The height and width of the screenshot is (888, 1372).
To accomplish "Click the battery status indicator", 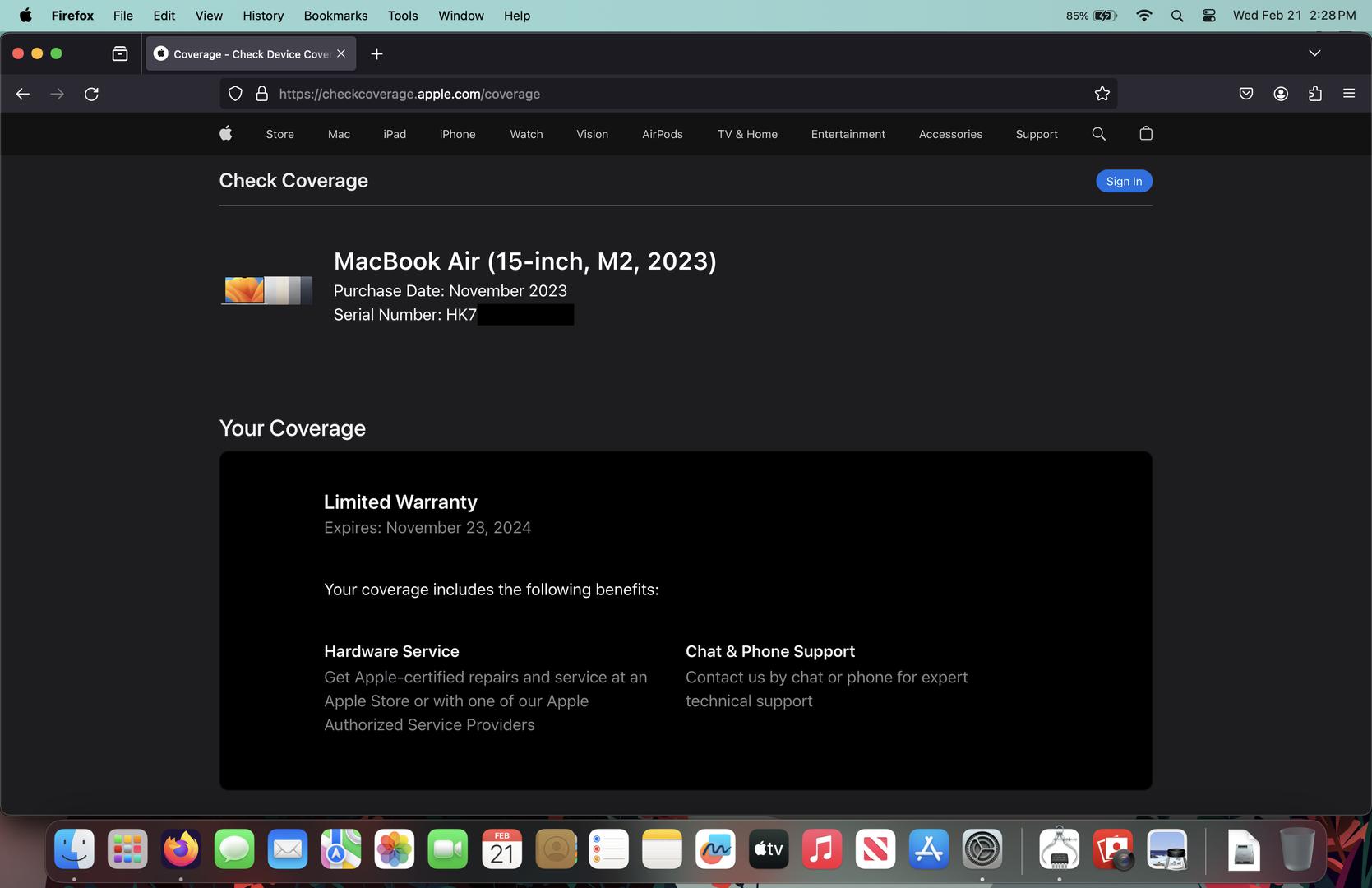I will point(1092,16).
